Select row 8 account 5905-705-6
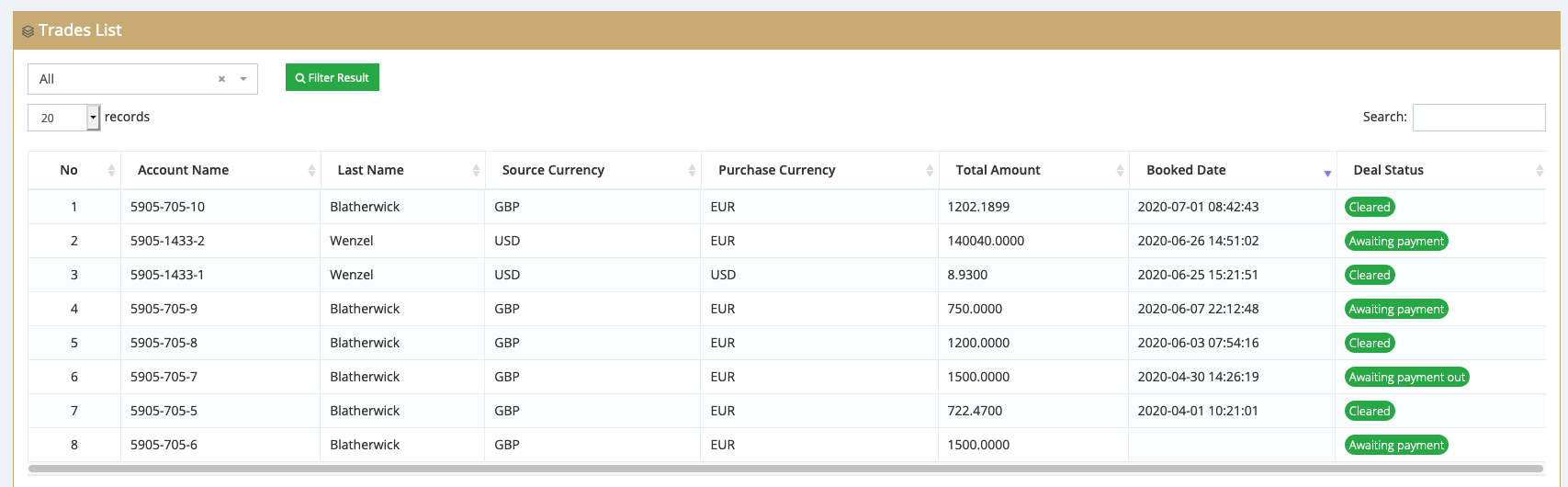This screenshot has width=1568, height=487. point(164,445)
